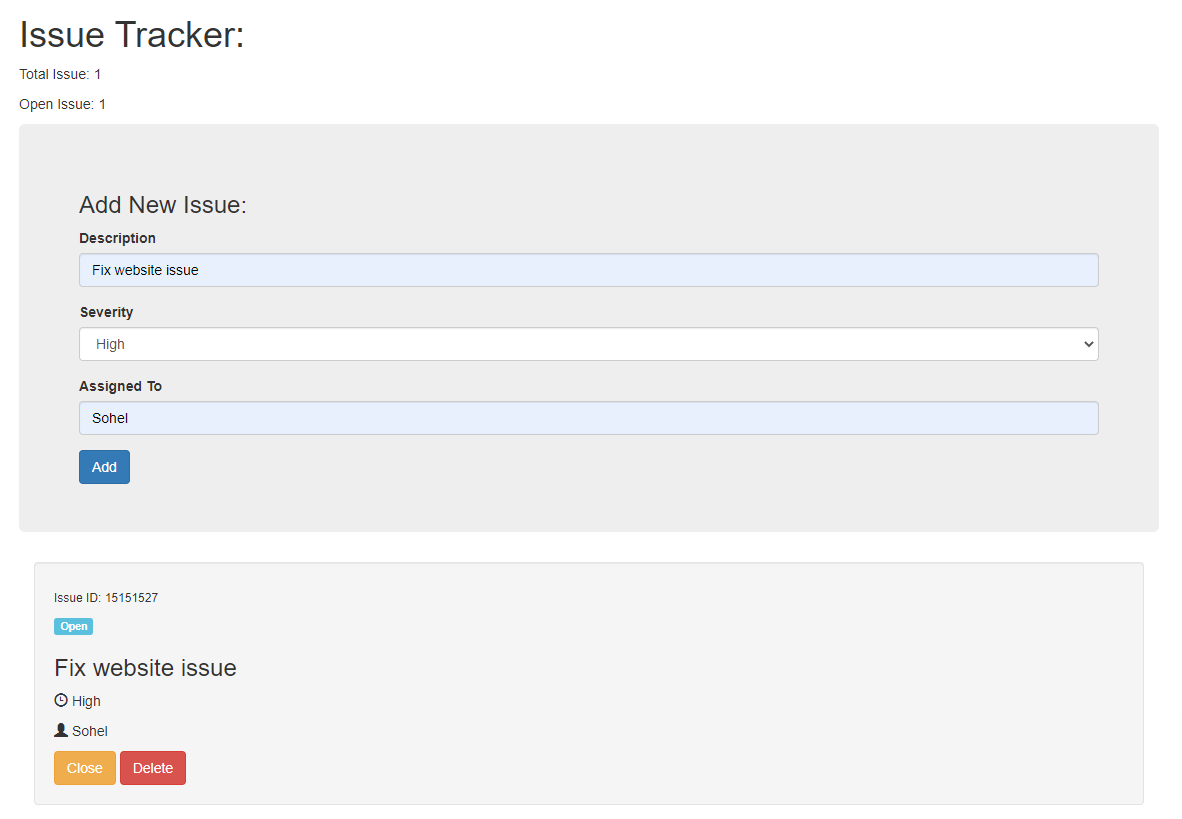Click the Sohel assignee name in card
This screenshot has height=819, width=1182.
click(x=90, y=731)
